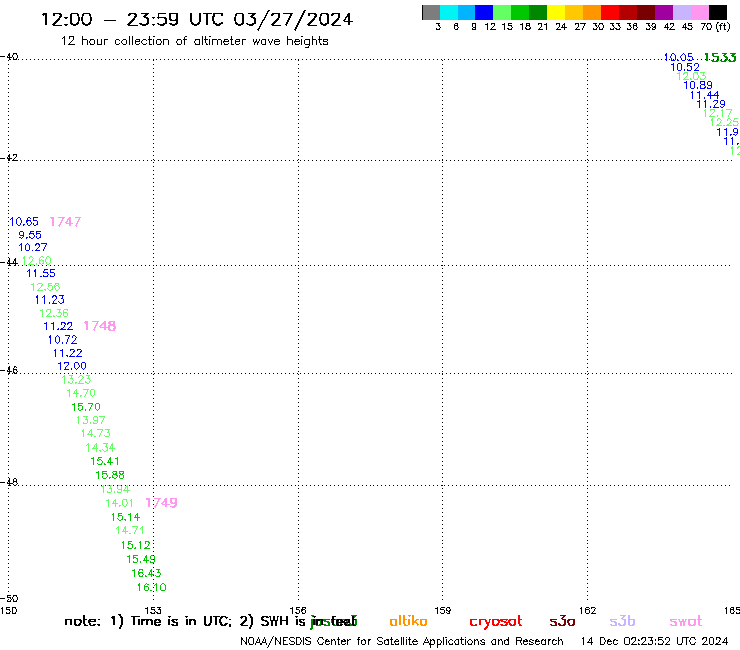
Task: Click the wave height reading 14.71
Action: [x=130, y=531]
